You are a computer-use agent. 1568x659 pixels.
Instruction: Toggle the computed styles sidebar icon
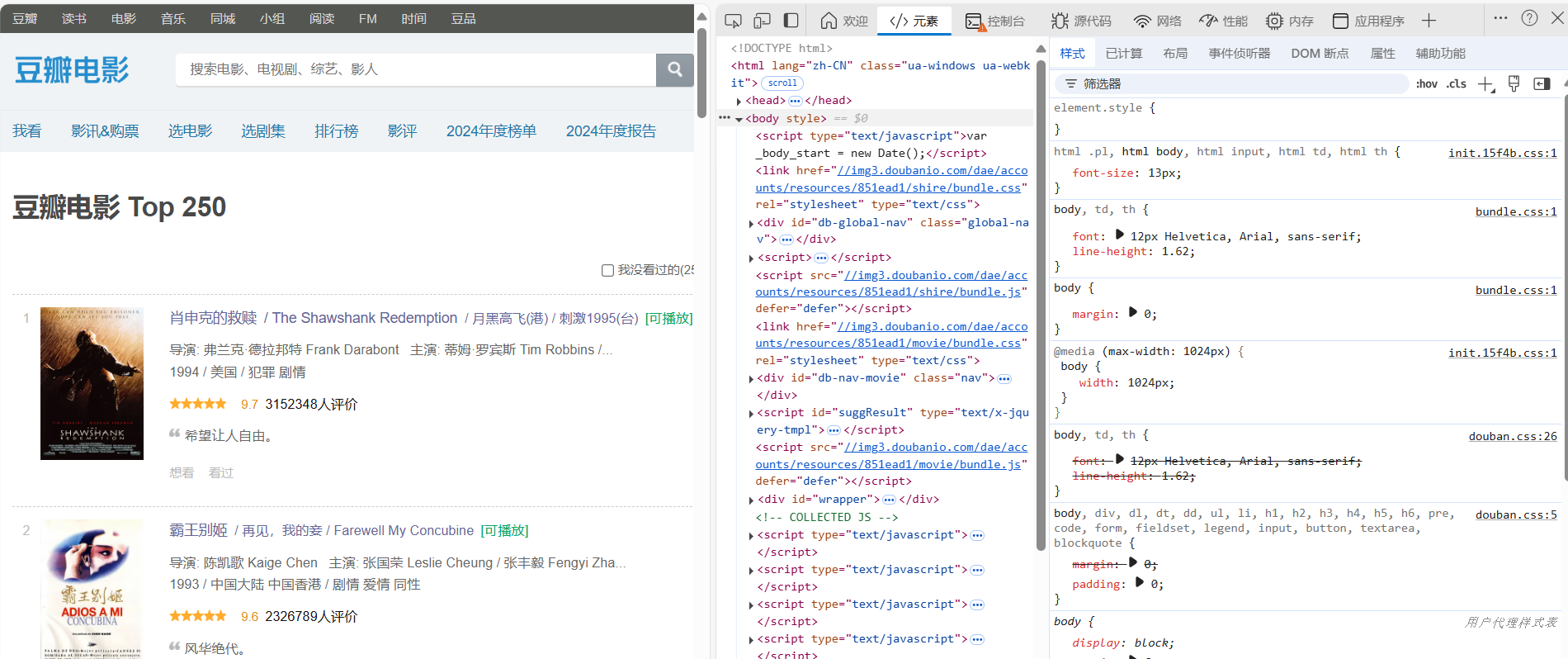click(x=1542, y=83)
